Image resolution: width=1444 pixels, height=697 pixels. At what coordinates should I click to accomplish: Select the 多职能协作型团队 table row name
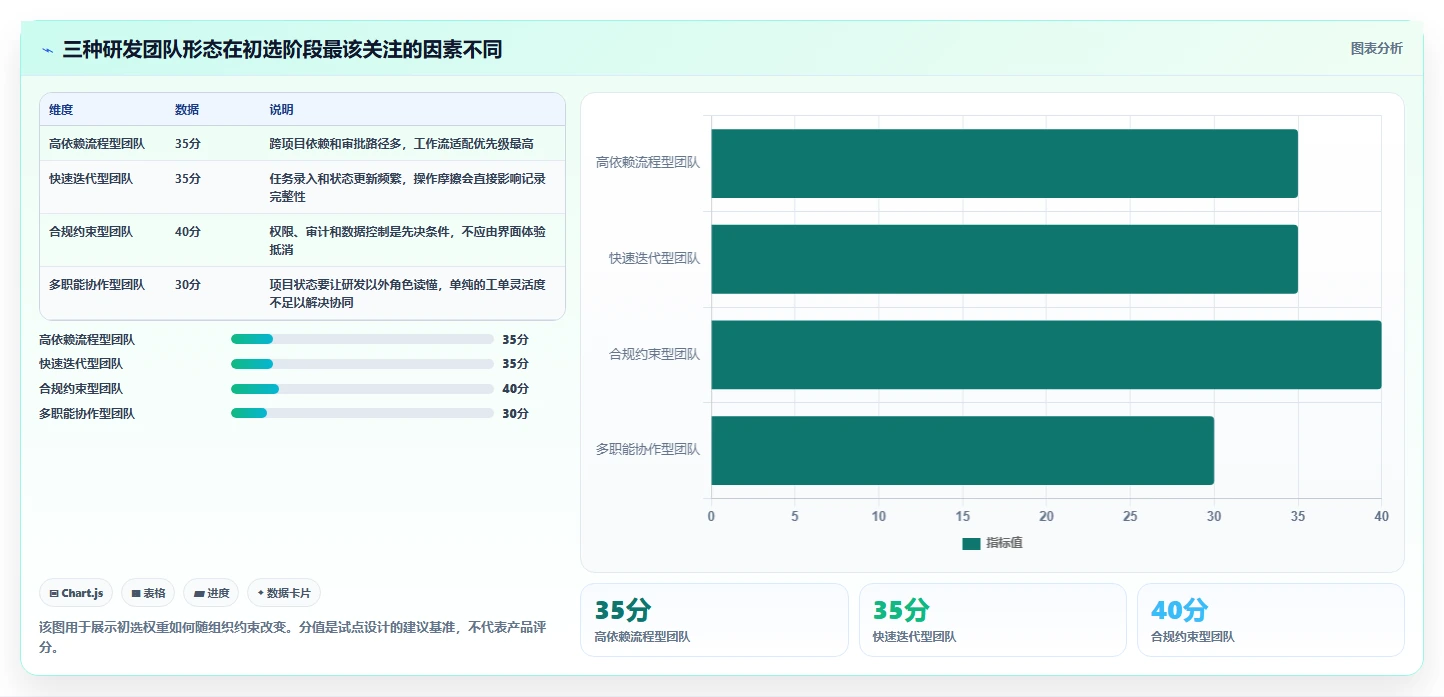click(x=97, y=285)
